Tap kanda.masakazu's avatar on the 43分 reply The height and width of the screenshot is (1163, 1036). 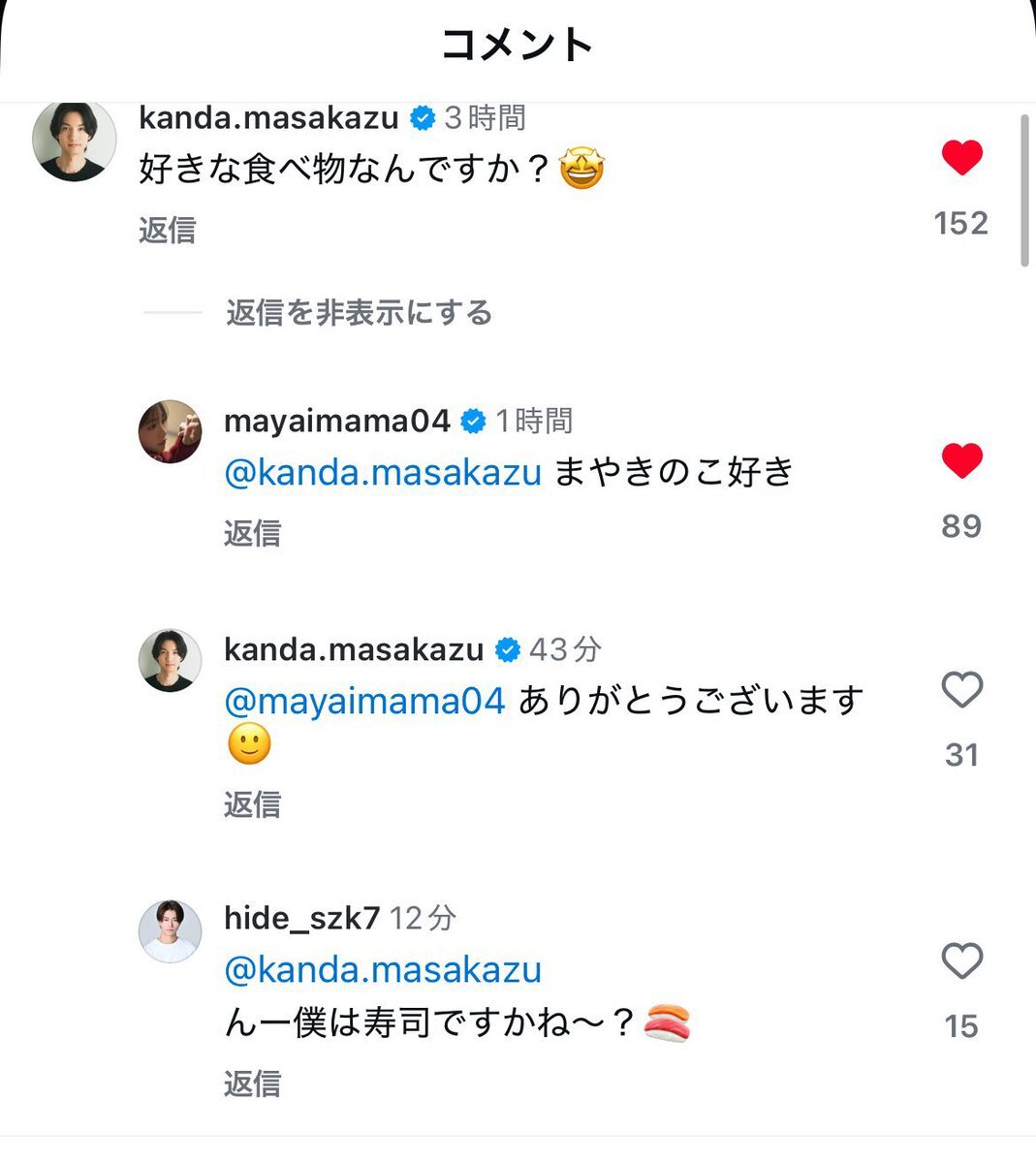coord(171,660)
